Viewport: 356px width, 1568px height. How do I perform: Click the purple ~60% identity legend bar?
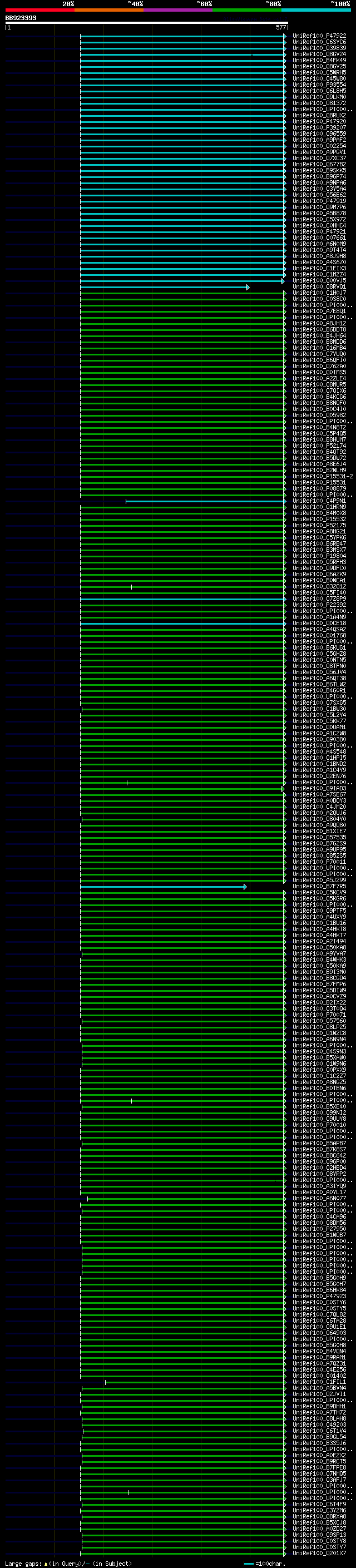pyautogui.click(x=177, y=10)
